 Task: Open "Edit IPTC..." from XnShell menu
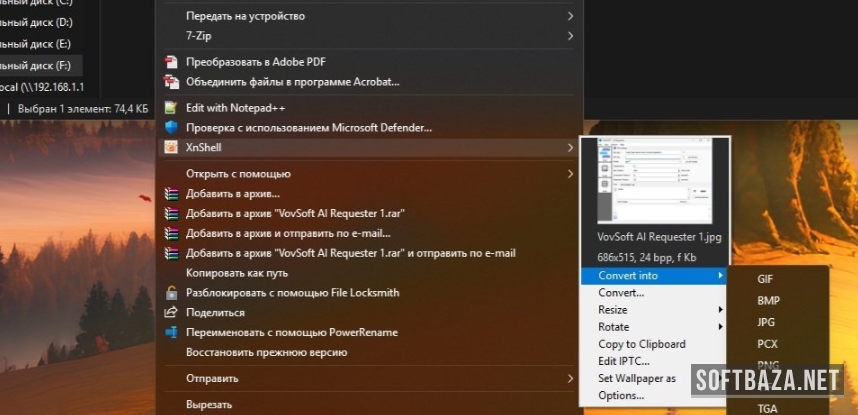624,361
